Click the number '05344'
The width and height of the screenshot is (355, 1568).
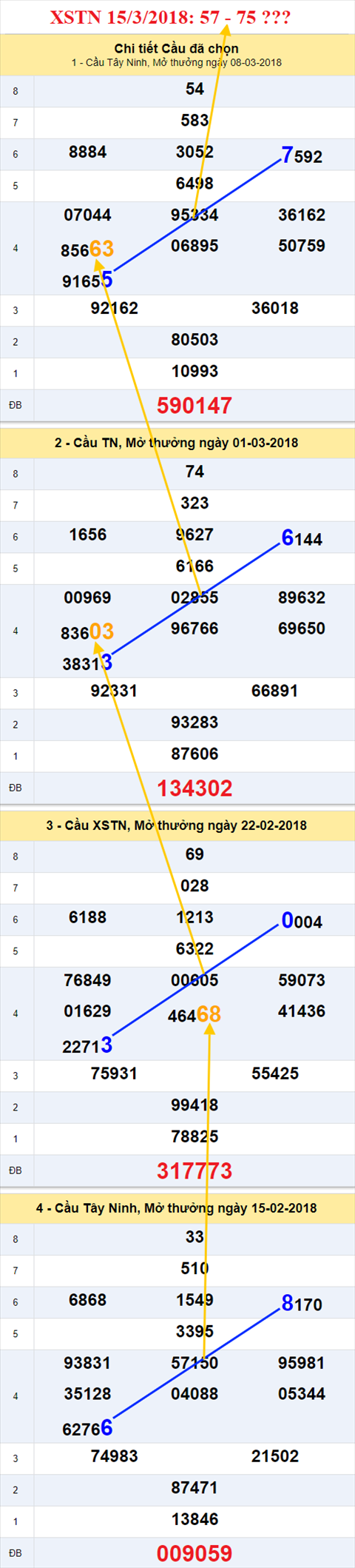click(x=302, y=1394)
